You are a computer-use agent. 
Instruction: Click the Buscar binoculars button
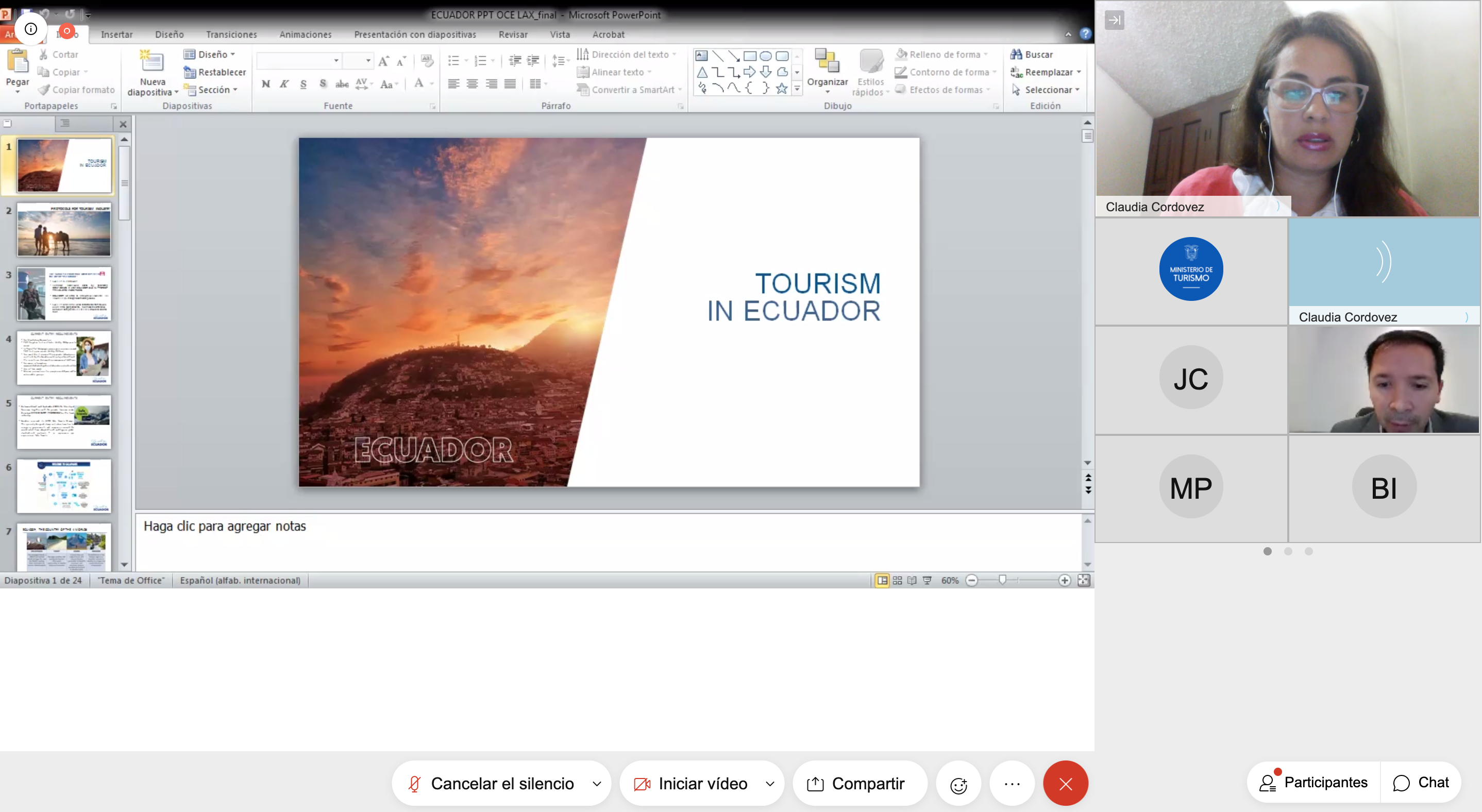tap(1032, 54)
